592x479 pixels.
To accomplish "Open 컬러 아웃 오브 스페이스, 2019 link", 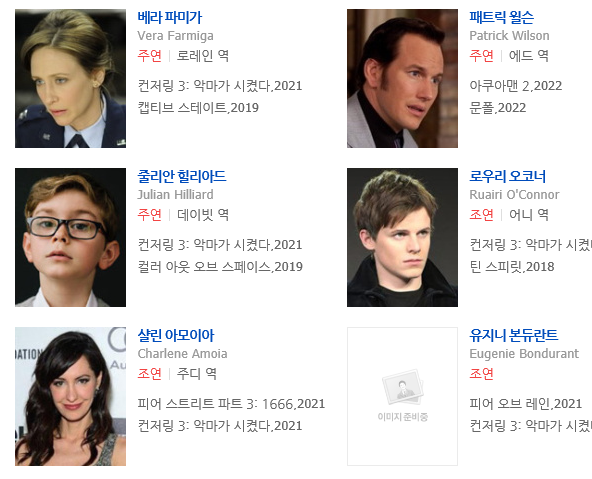I will (x=220, y=267).
